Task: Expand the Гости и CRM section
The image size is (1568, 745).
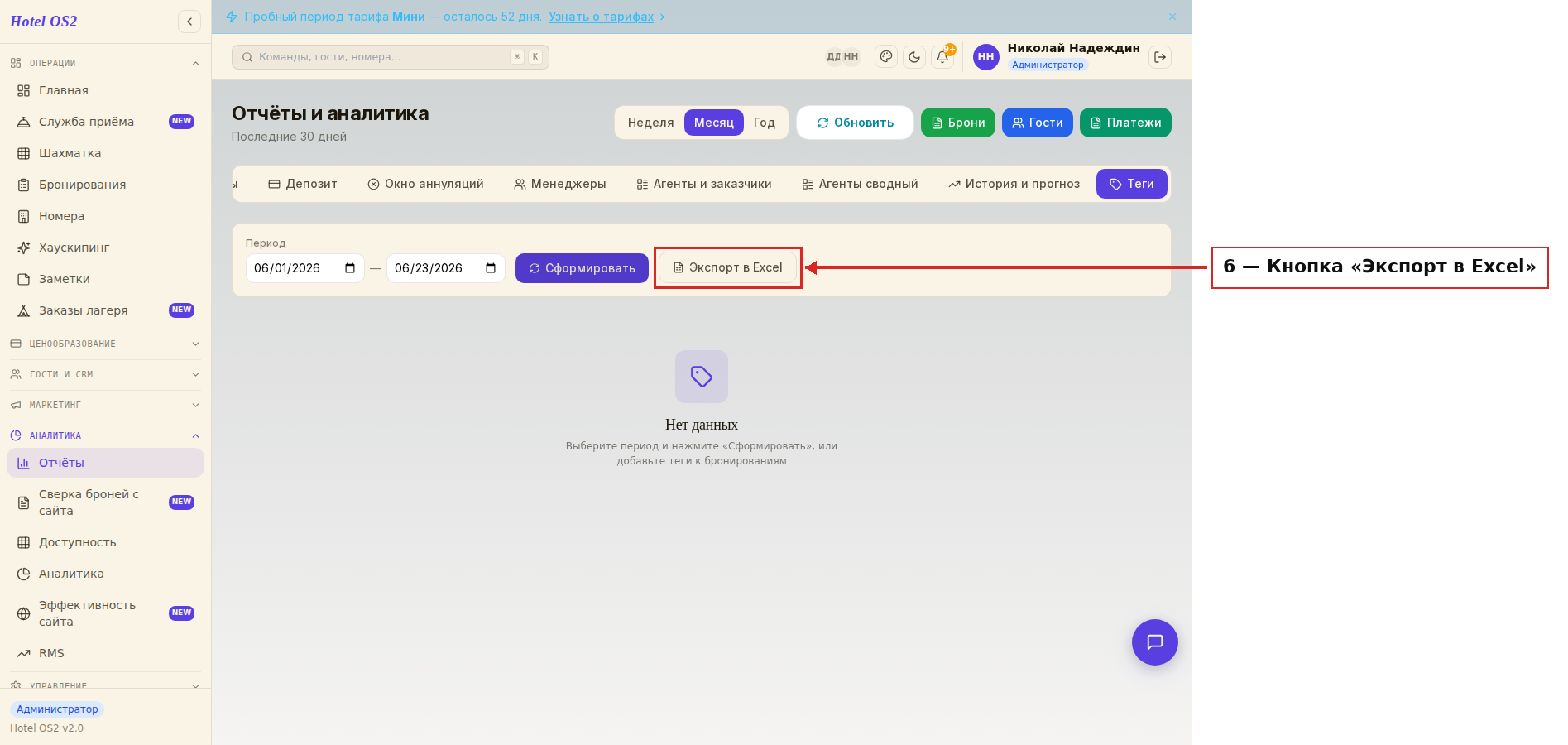Action: coord(105,374)
